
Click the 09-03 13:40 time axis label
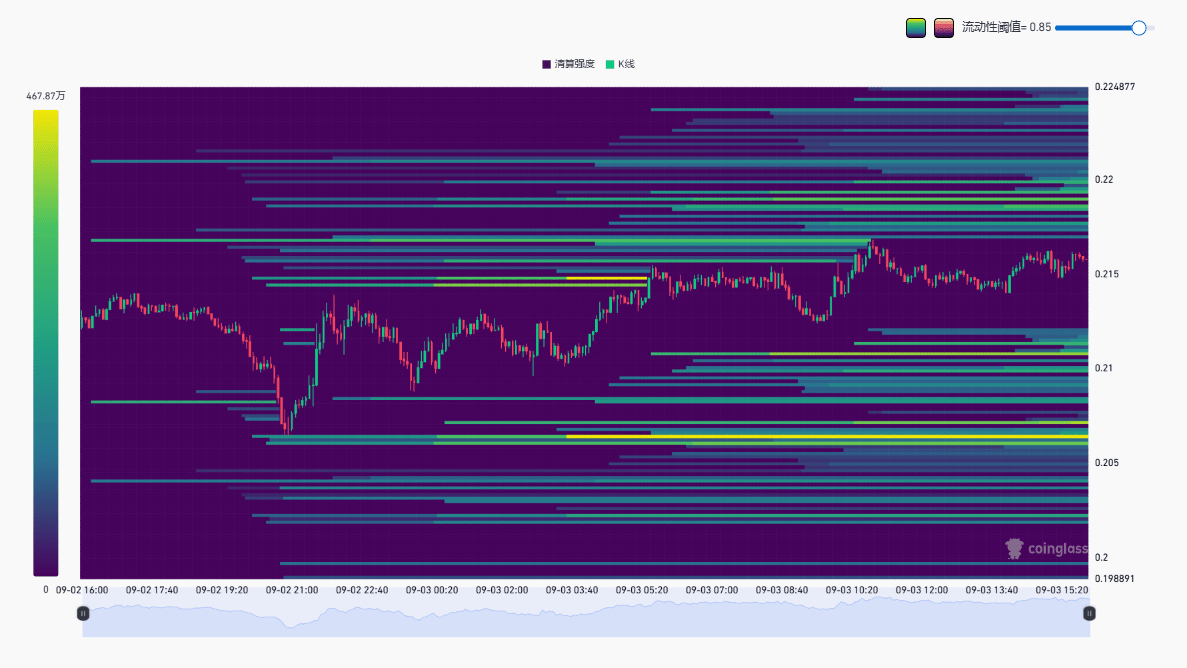(992, 590)
